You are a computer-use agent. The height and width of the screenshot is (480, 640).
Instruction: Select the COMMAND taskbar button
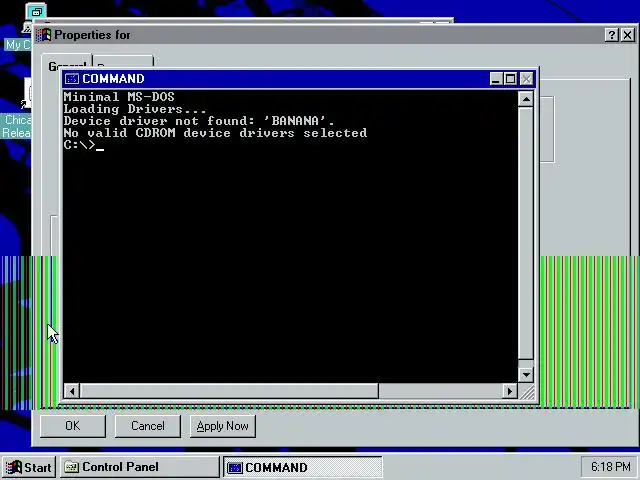(303, 467)
